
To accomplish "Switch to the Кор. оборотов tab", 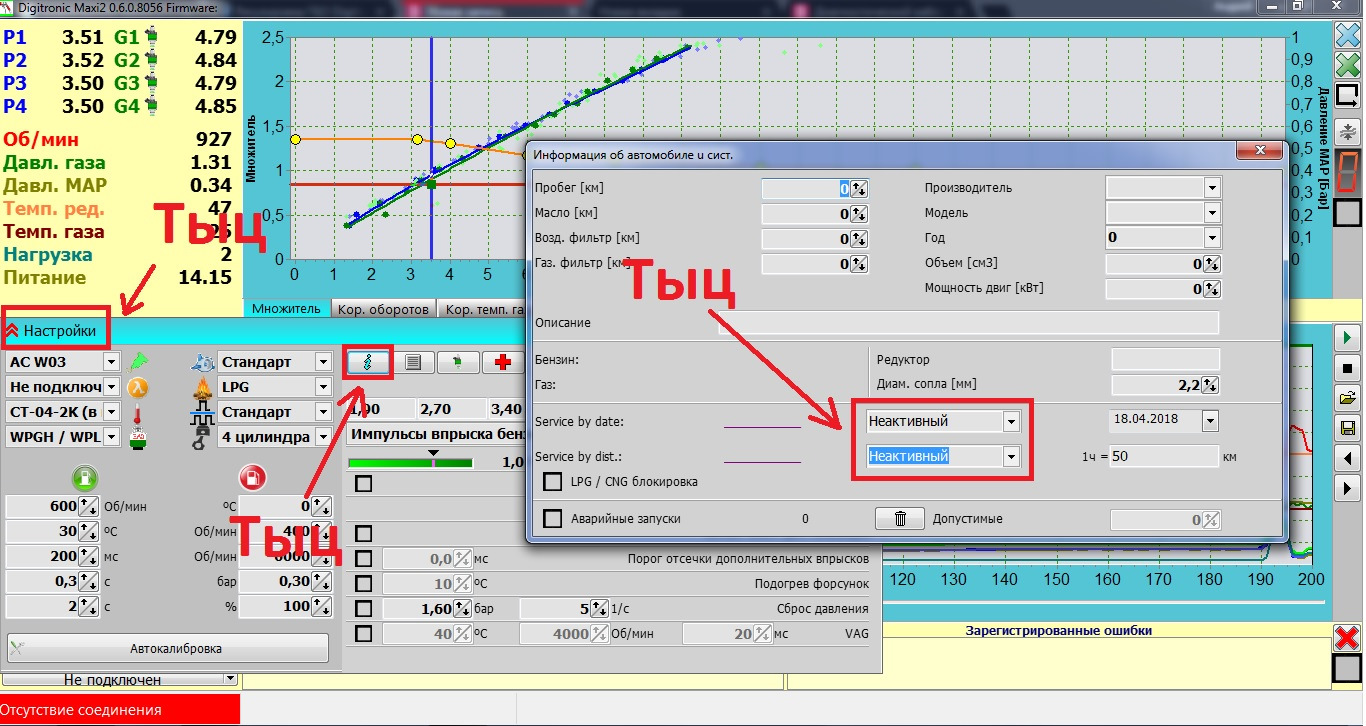I will (383, 310).
